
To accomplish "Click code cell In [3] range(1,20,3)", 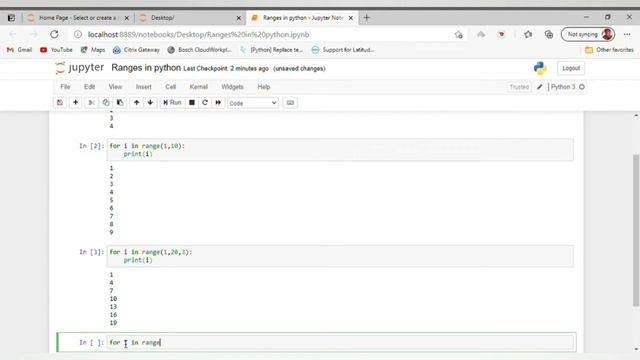I will pyautogui.click(x=340, y=256).
